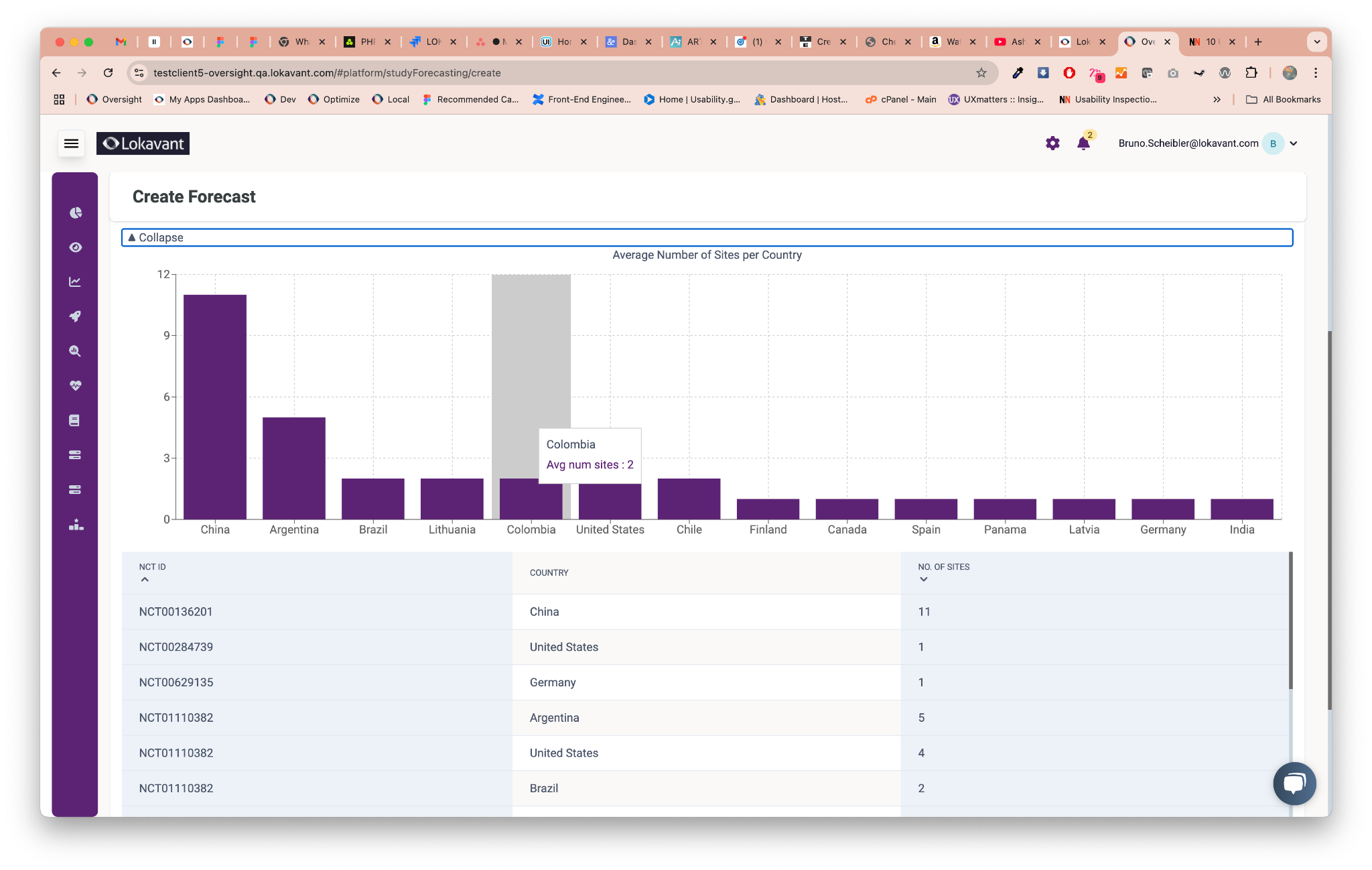Select row NCT00629135
1372x870 pixels.
(x=705, y=682)
